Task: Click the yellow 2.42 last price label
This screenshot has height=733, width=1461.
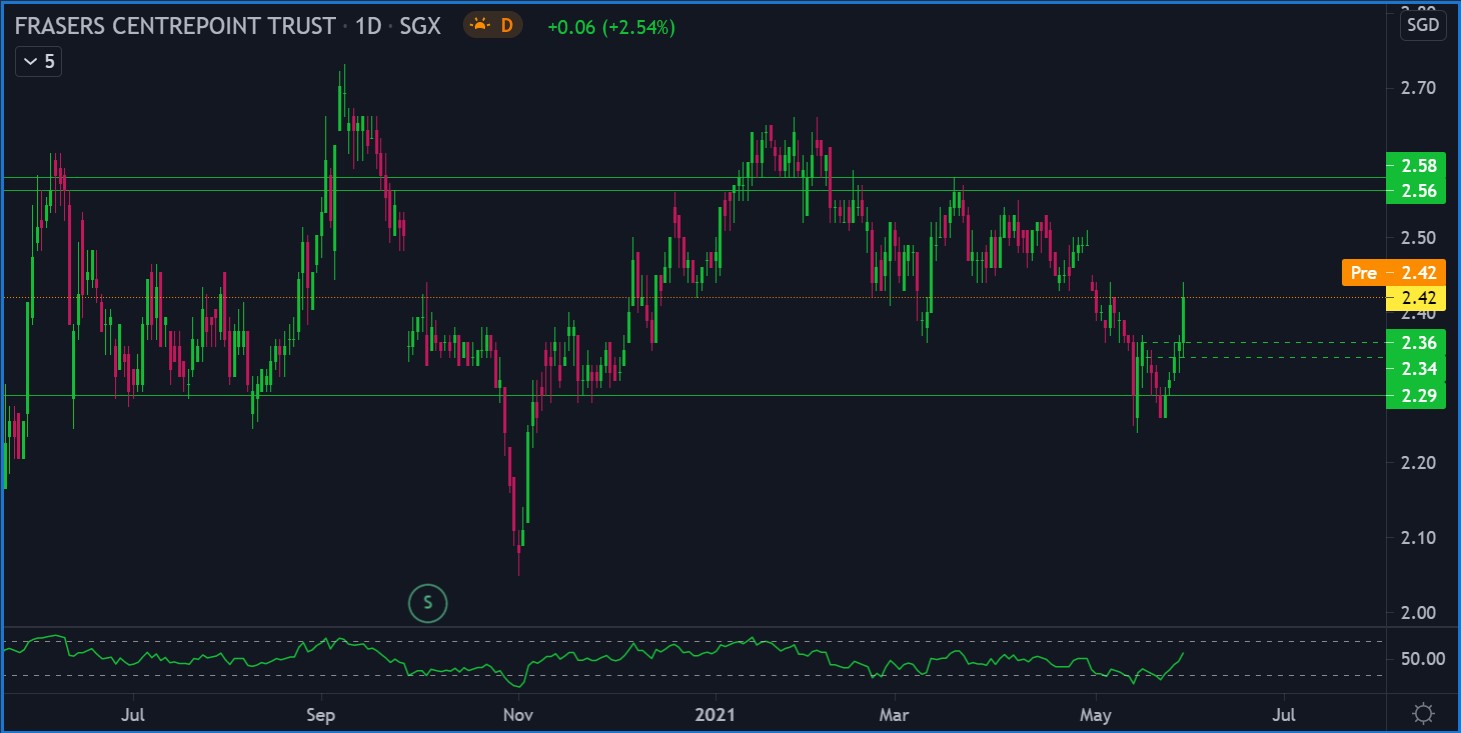Action: (x=1416, y=298)
